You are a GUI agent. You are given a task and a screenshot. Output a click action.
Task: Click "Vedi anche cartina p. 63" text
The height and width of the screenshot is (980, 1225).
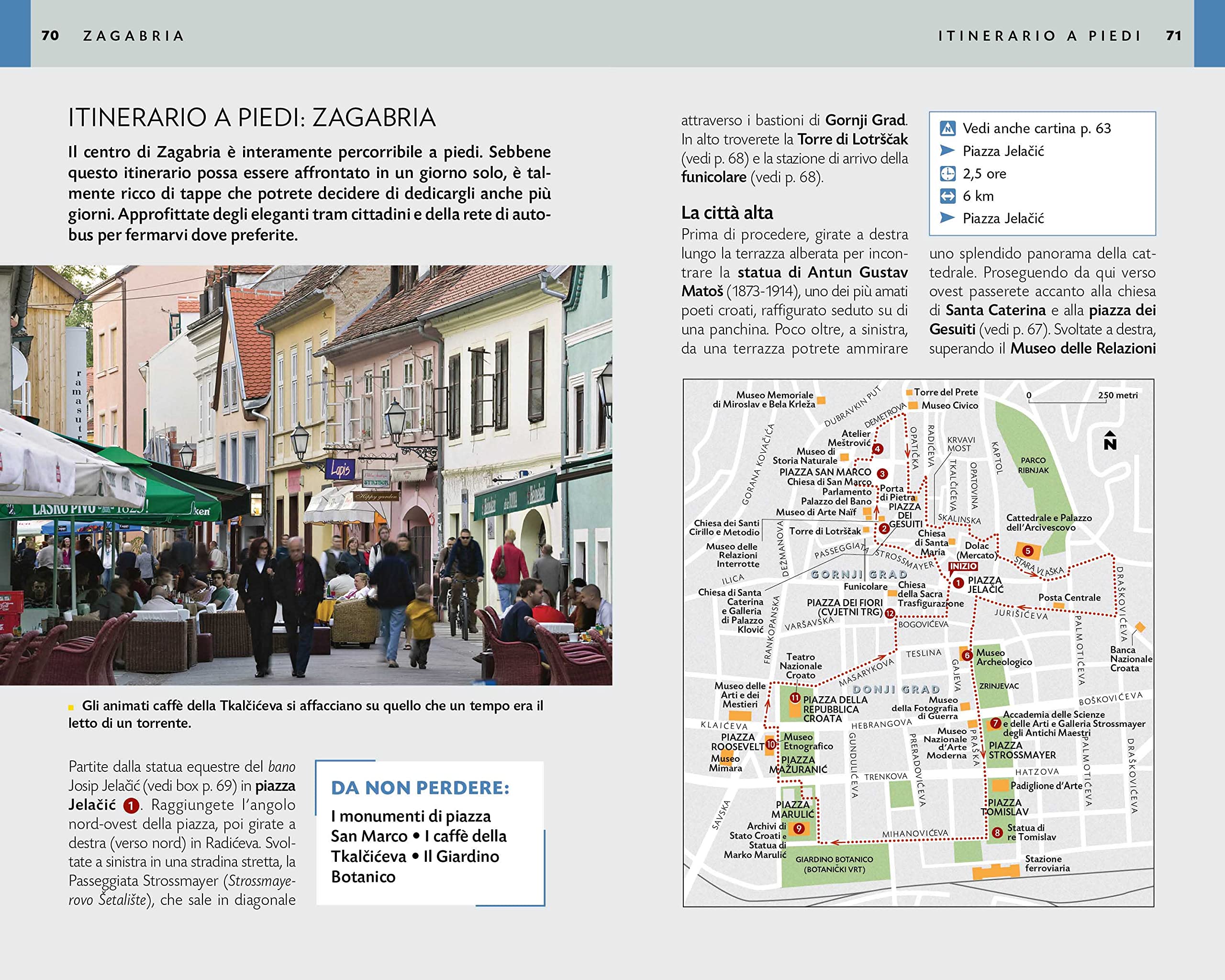coord(1036,128)
